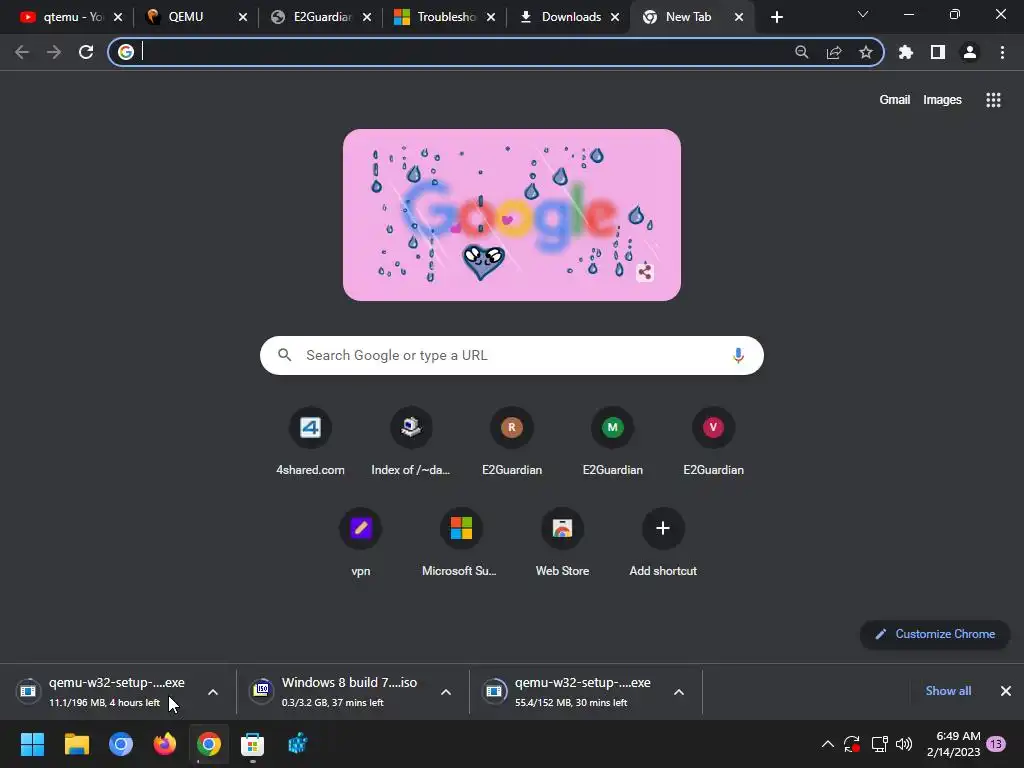Open the Chrome side panel
1024x768 pixels.
938,52
